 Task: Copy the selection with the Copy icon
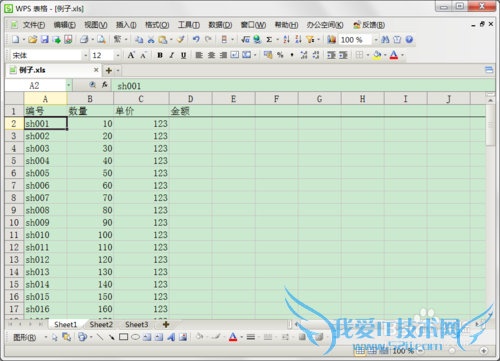(x=139, y=39)
